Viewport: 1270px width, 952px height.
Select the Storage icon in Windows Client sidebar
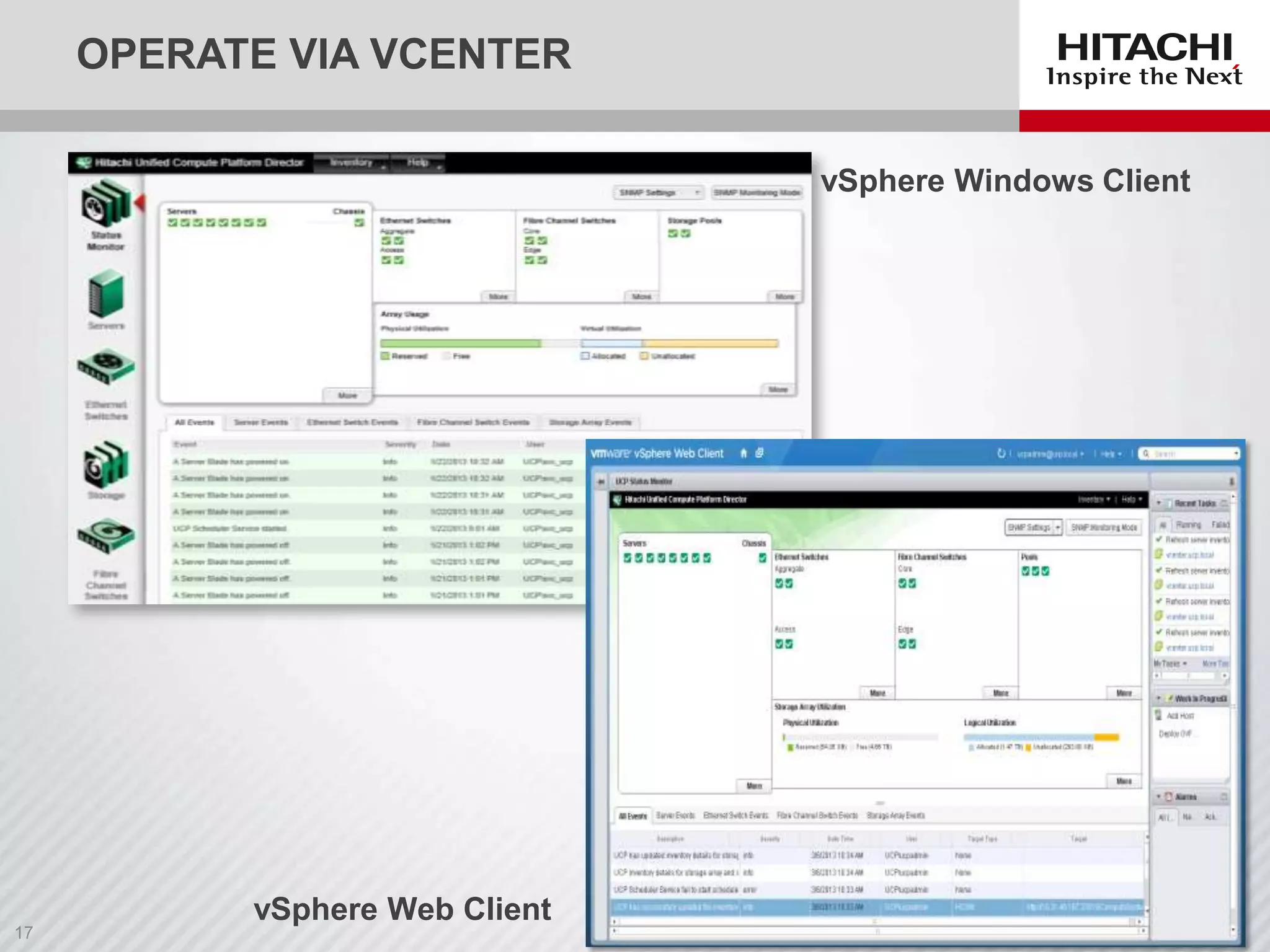pyautogui.click(x=106, y=465)
